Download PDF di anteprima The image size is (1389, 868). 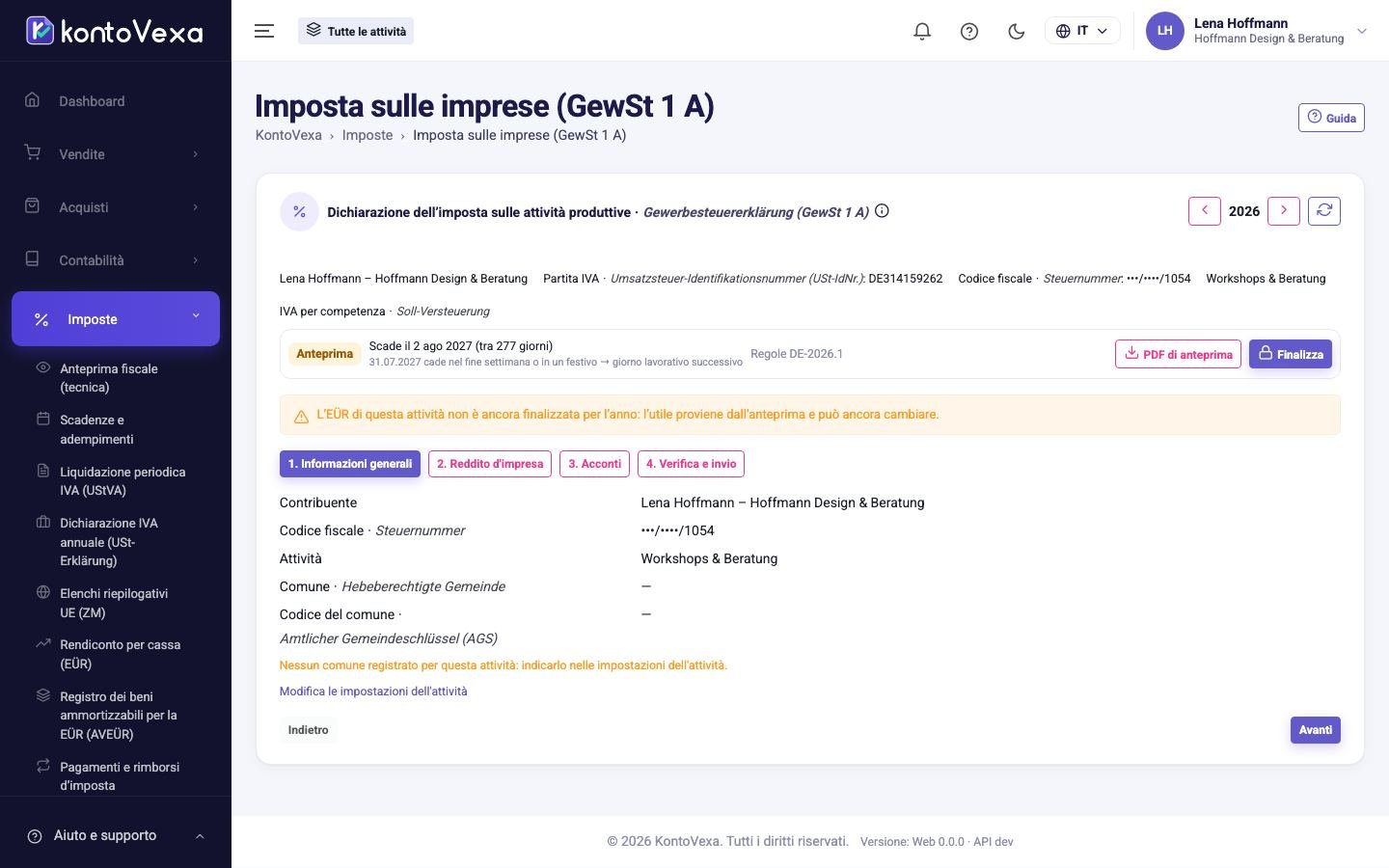tap(1178, 354)
